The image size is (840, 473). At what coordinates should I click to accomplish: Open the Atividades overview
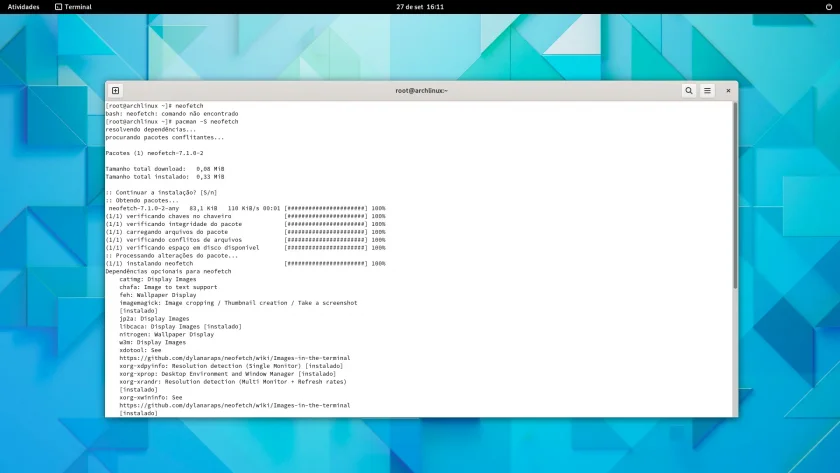[24, 7]
